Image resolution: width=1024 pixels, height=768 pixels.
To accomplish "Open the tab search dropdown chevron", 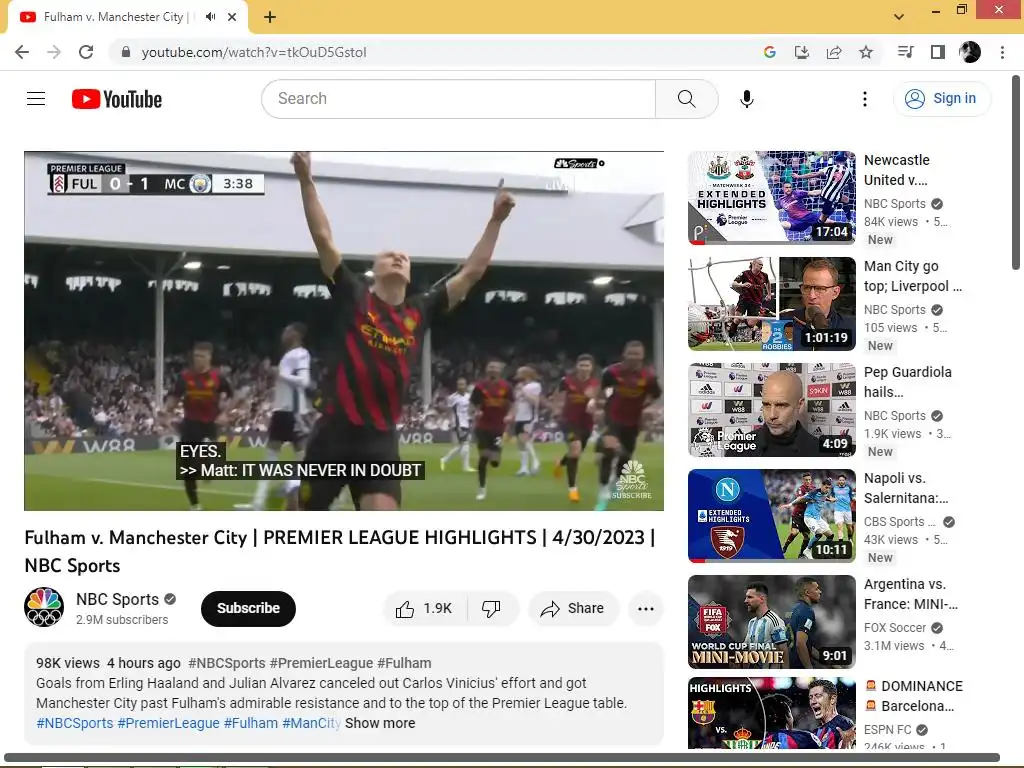I will point(899,17).
